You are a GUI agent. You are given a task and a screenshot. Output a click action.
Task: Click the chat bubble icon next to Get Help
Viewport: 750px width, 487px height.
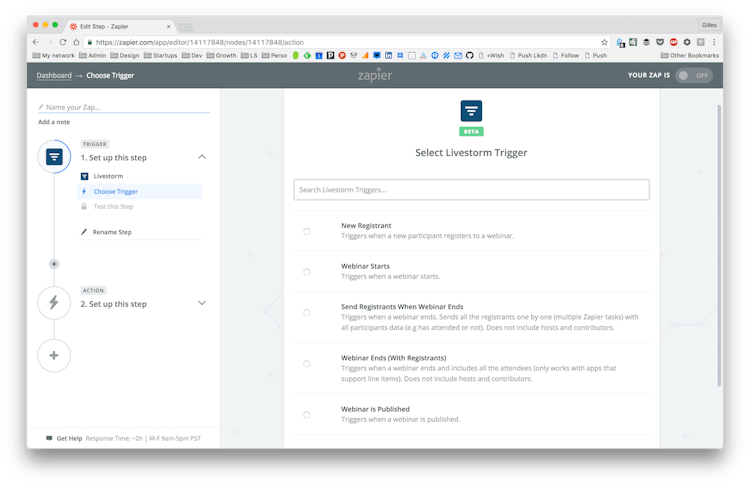coord(49,438)
